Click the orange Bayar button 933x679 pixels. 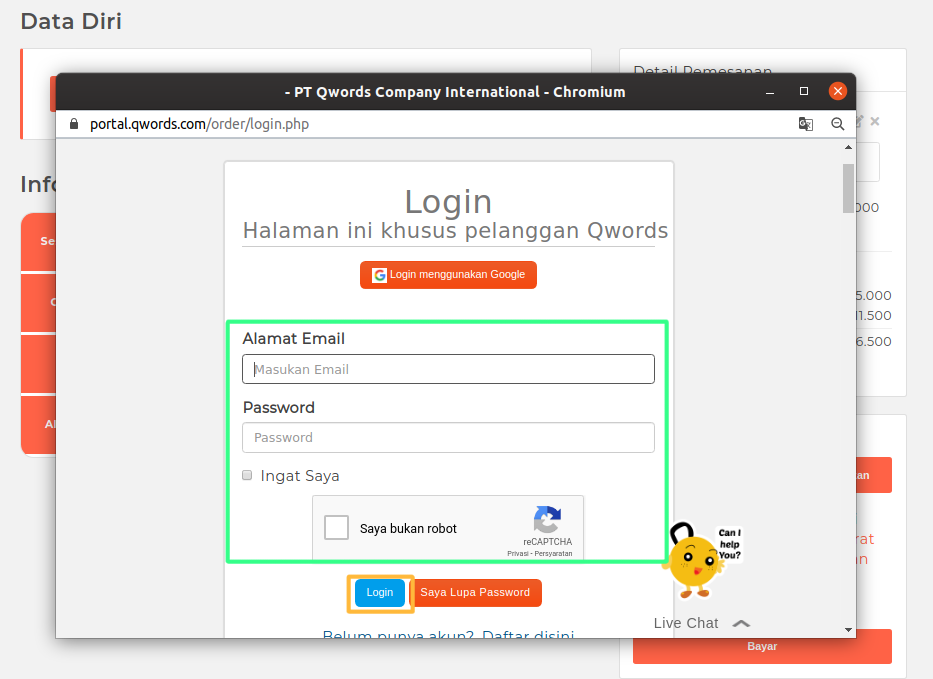761,646
